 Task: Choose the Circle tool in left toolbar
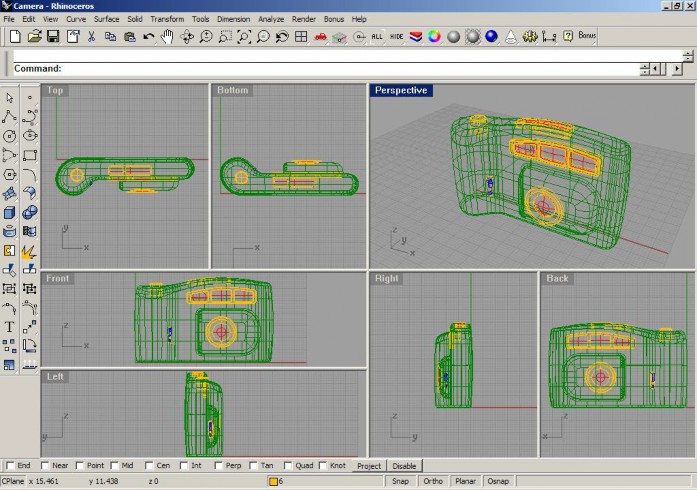tap(9, 136)
